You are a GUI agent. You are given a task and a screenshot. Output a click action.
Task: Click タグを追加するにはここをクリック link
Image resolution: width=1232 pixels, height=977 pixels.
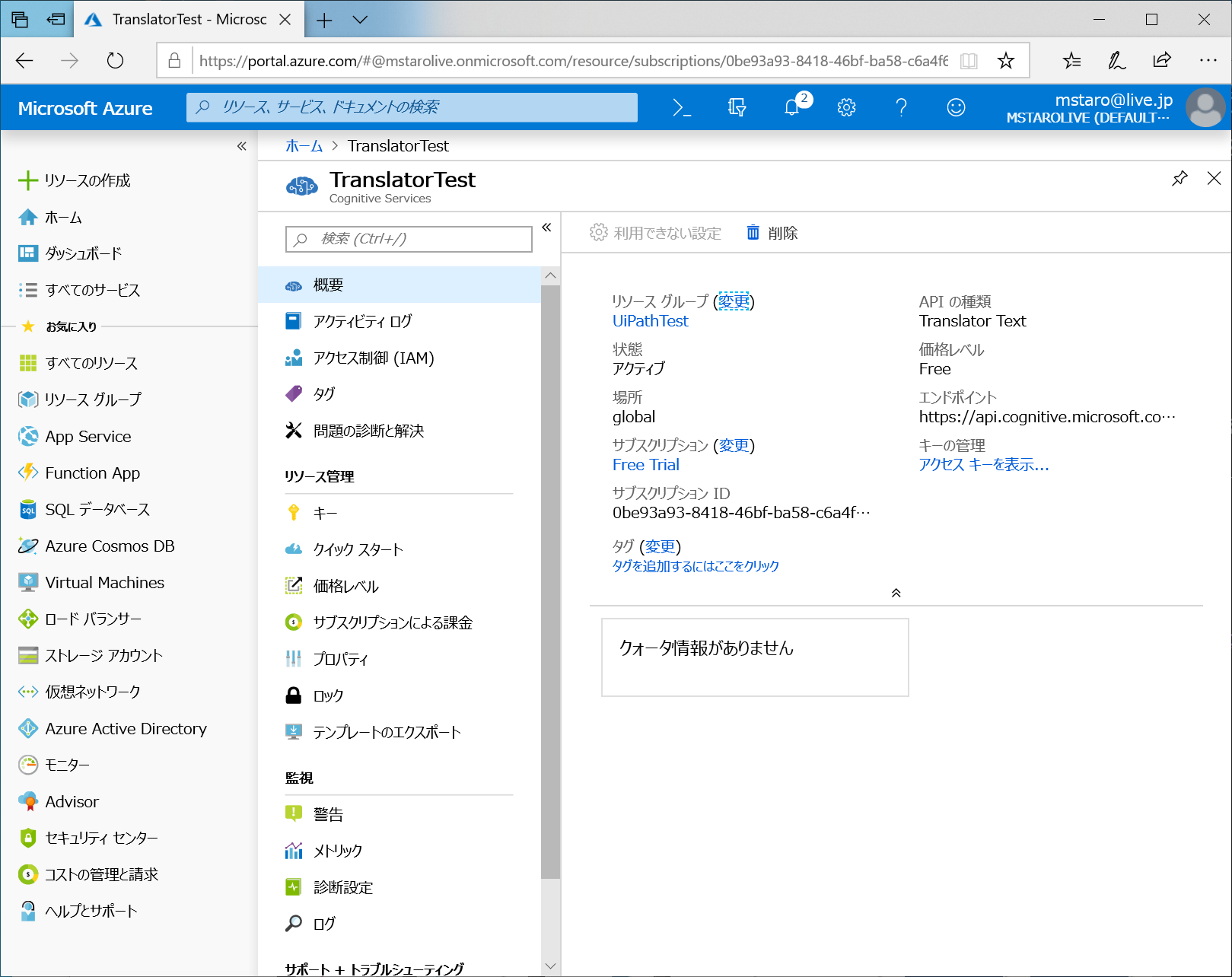tap(696, 566)
